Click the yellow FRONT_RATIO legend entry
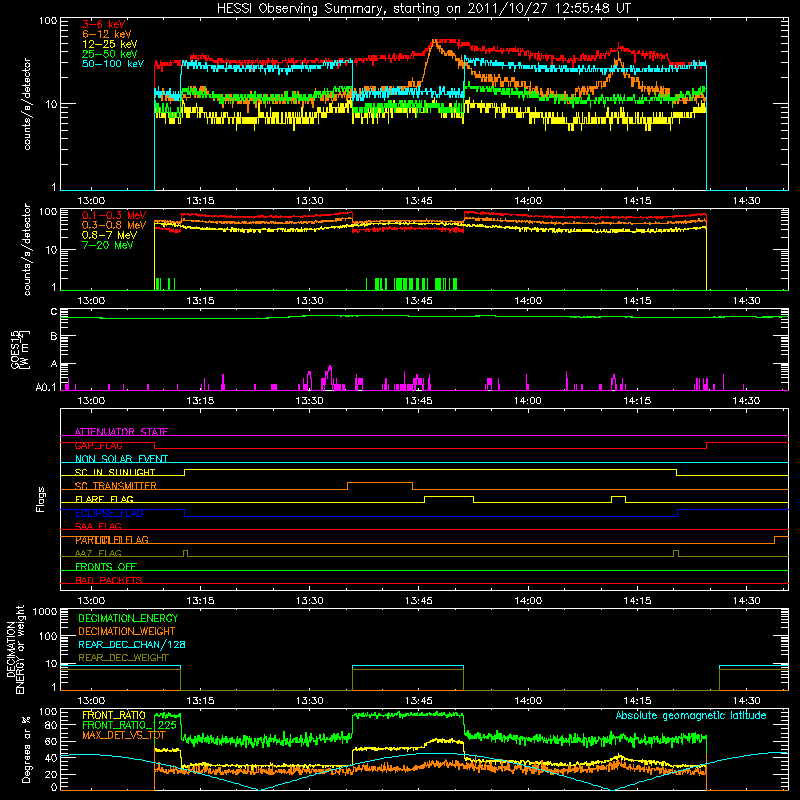This screenshot has width=800, height=800. (x=114, y=715)
